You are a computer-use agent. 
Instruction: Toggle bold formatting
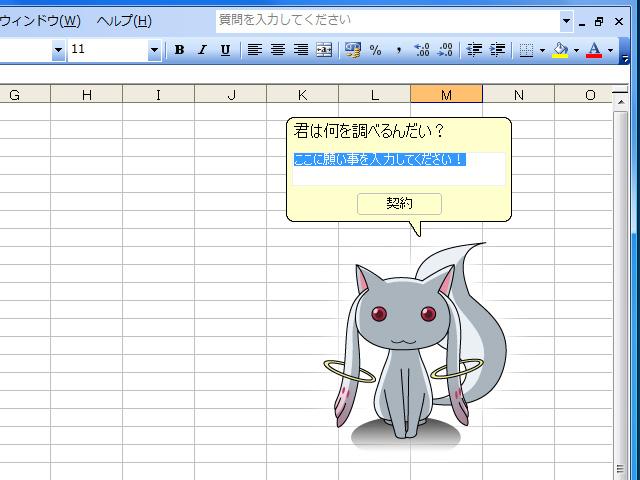tap(179, 50)
